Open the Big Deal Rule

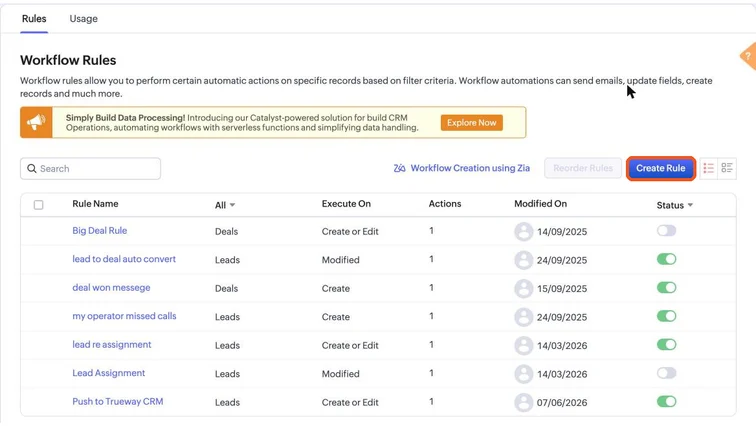(x=100, y=230)
